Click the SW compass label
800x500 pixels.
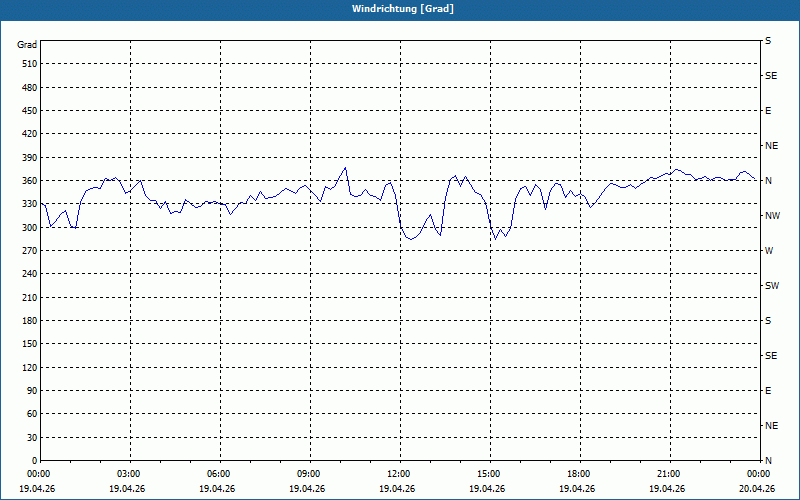772,286
